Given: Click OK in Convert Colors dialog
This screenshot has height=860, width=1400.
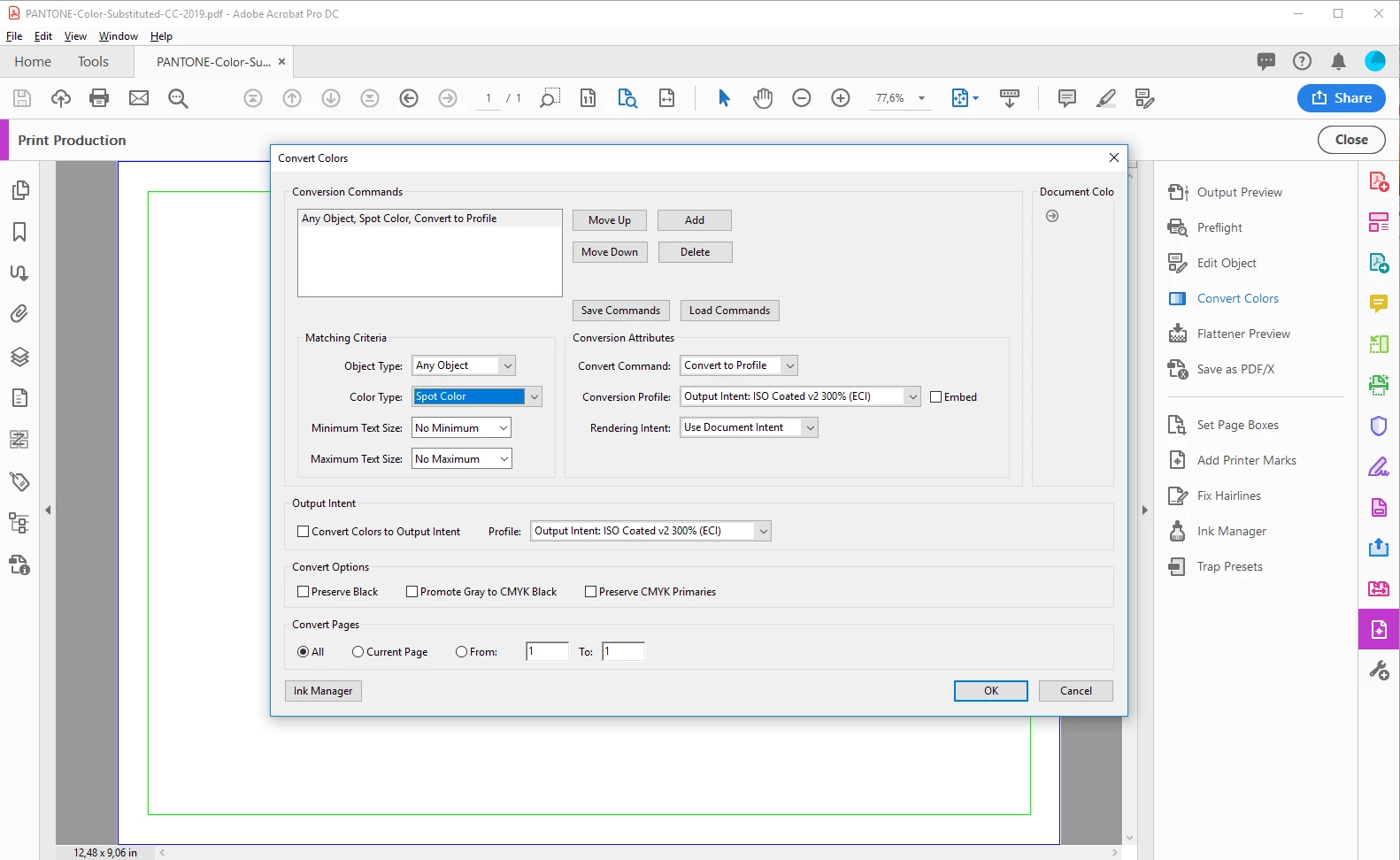Looking at the screenshot, I should (x=991, y=691).
